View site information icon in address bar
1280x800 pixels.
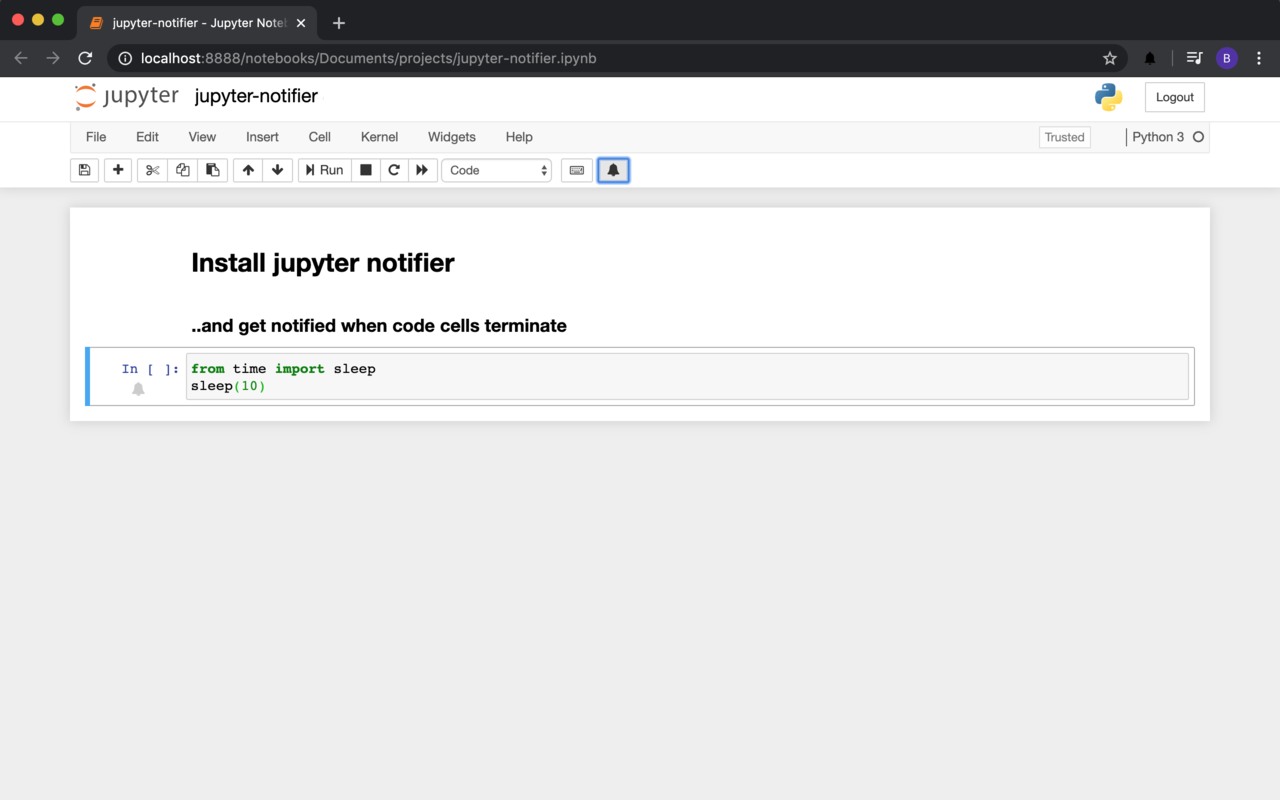(x=125, y=58)
